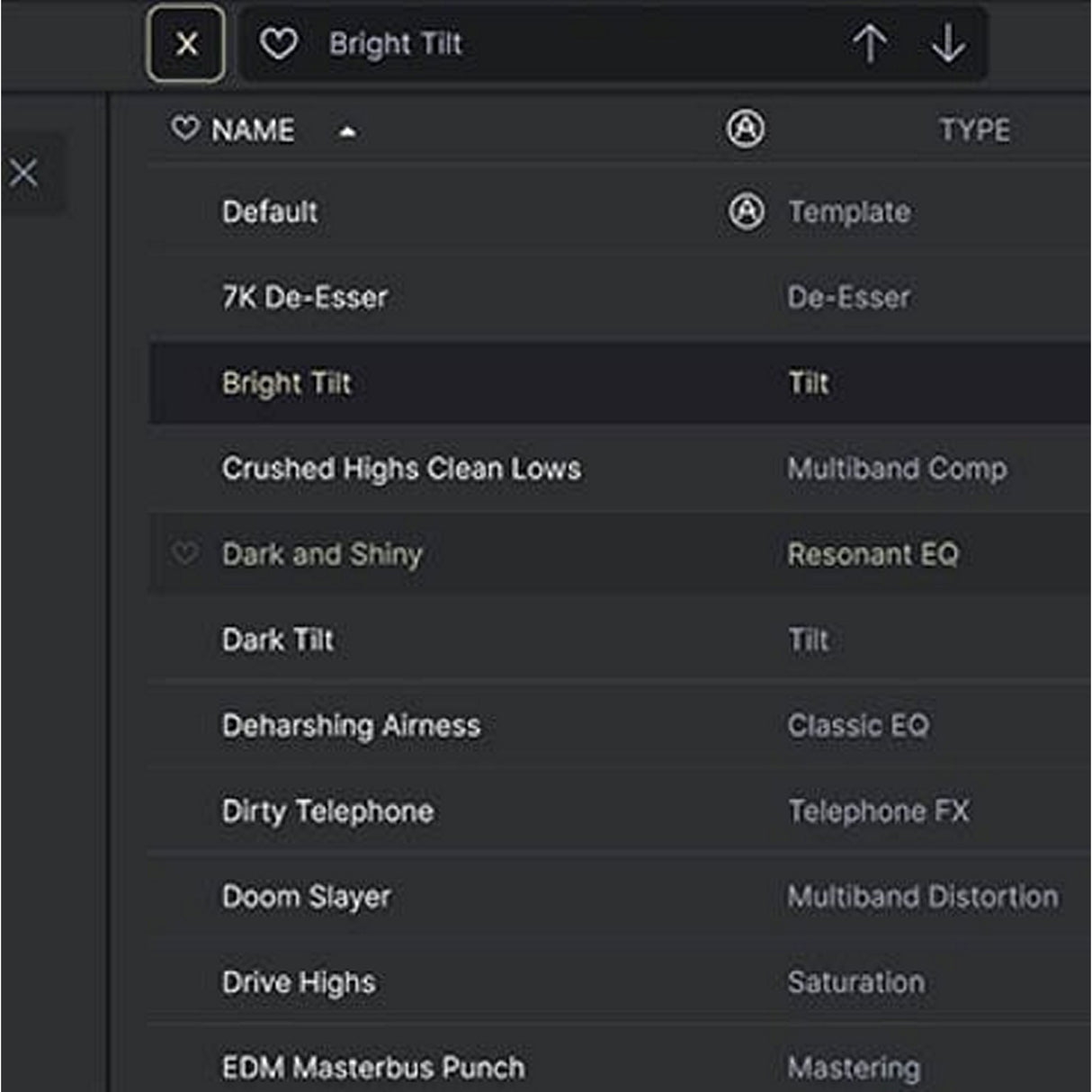The width and height of the screenshot is (1092, 1092).
Task: Favorite the Dark and Shiny preset
Action: tap(186, 554)
